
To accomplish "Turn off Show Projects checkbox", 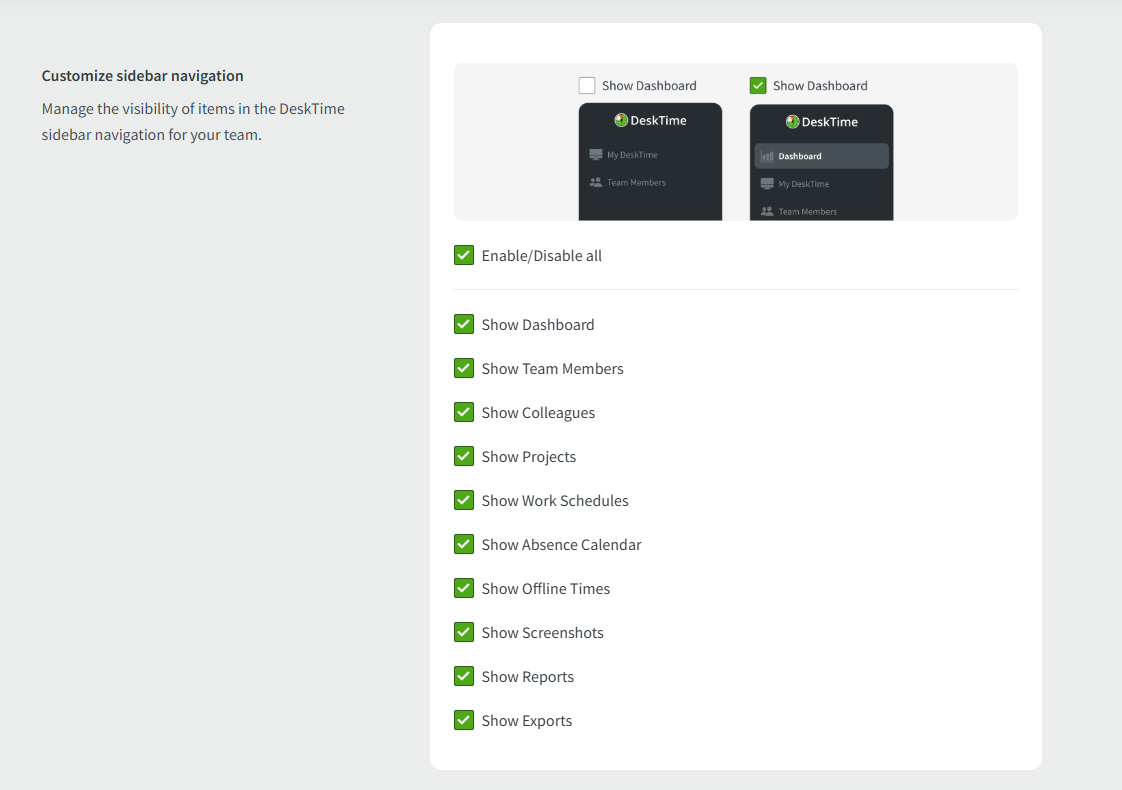I will tap(464, 457).
